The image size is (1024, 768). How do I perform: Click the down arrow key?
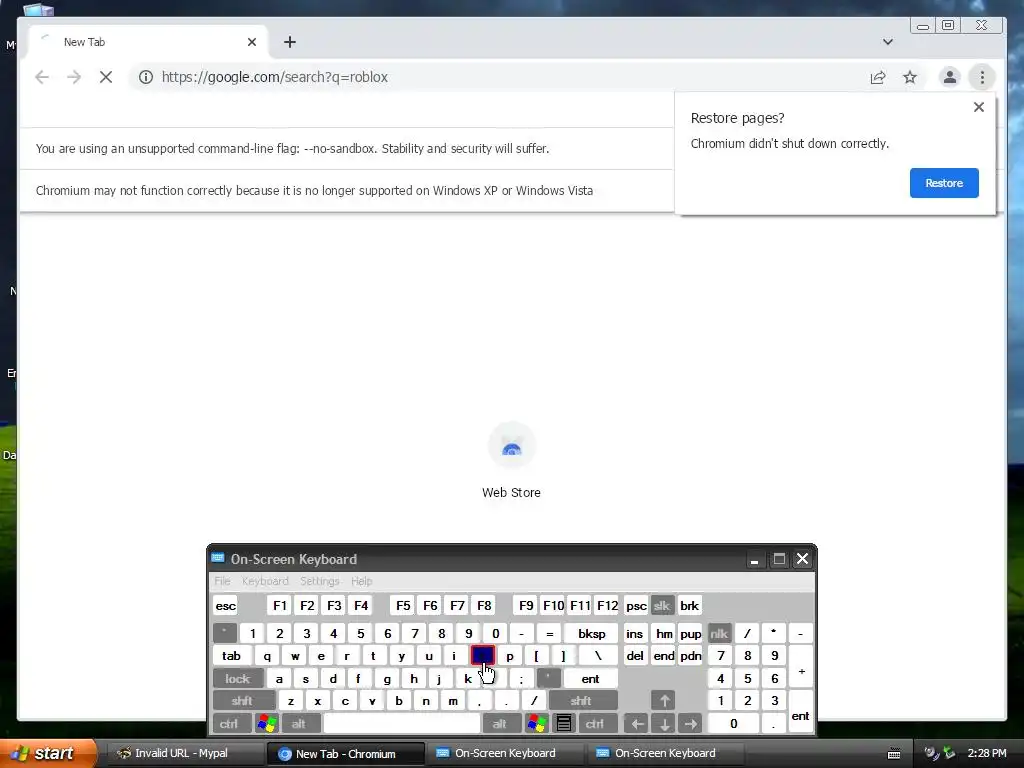point(664,724)
